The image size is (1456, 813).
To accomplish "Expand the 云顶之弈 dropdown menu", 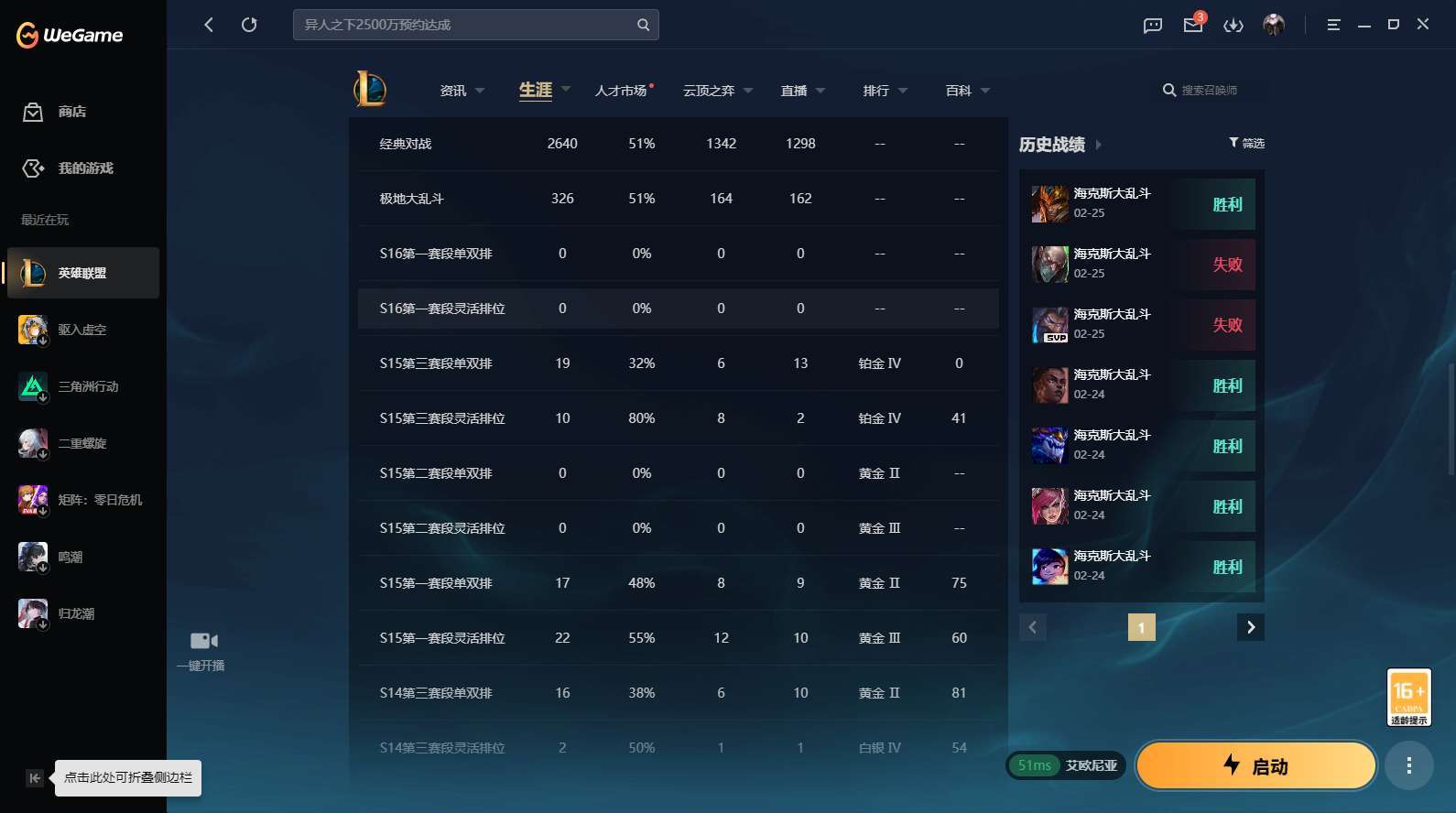I will 718,91.
